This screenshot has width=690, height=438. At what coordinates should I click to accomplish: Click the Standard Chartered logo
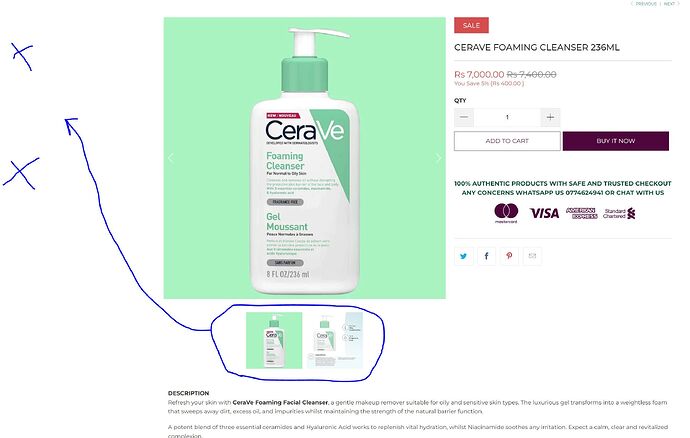(620, 213)
